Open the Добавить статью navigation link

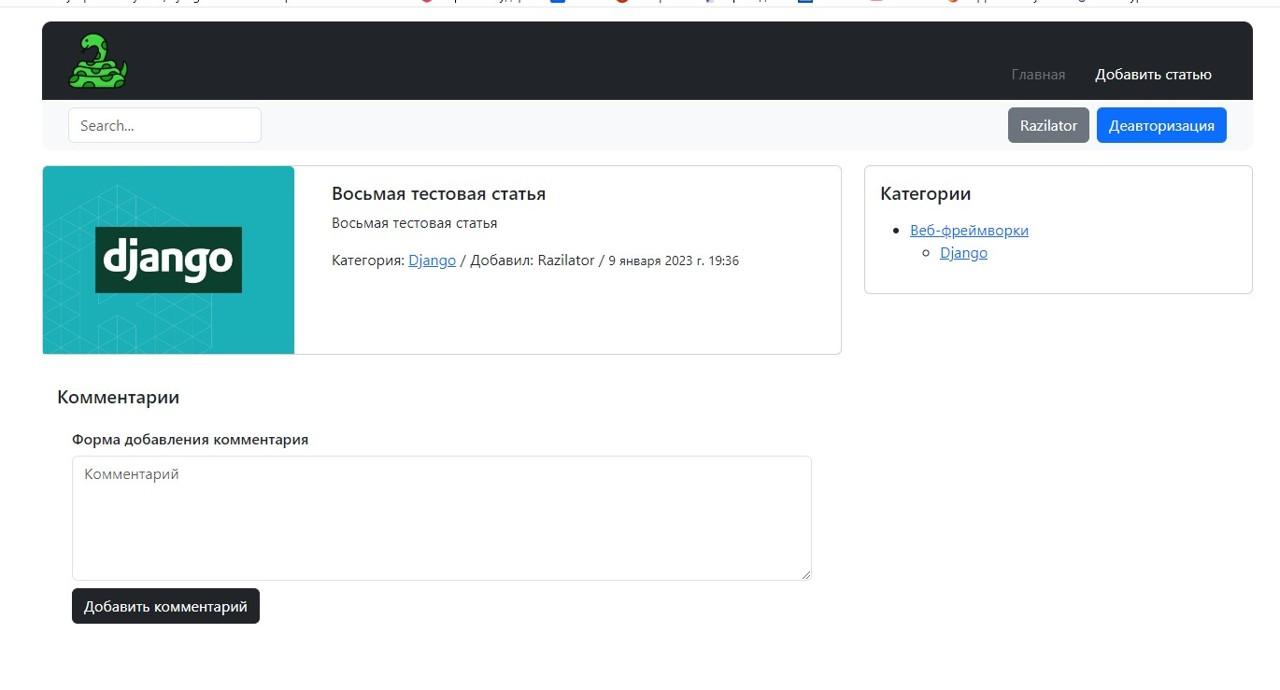[1153, 75]
